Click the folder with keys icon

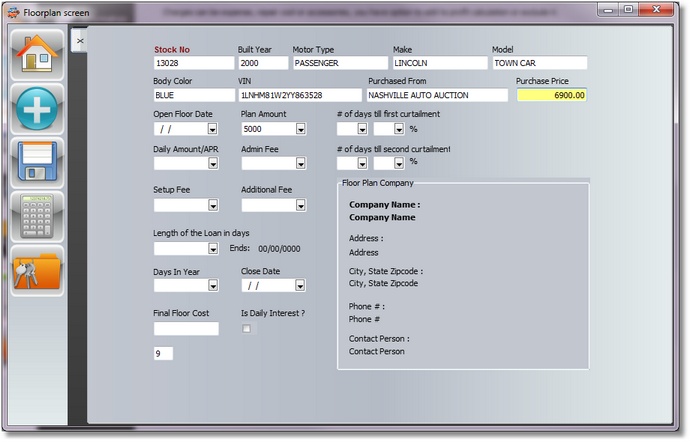coord(37,270)
